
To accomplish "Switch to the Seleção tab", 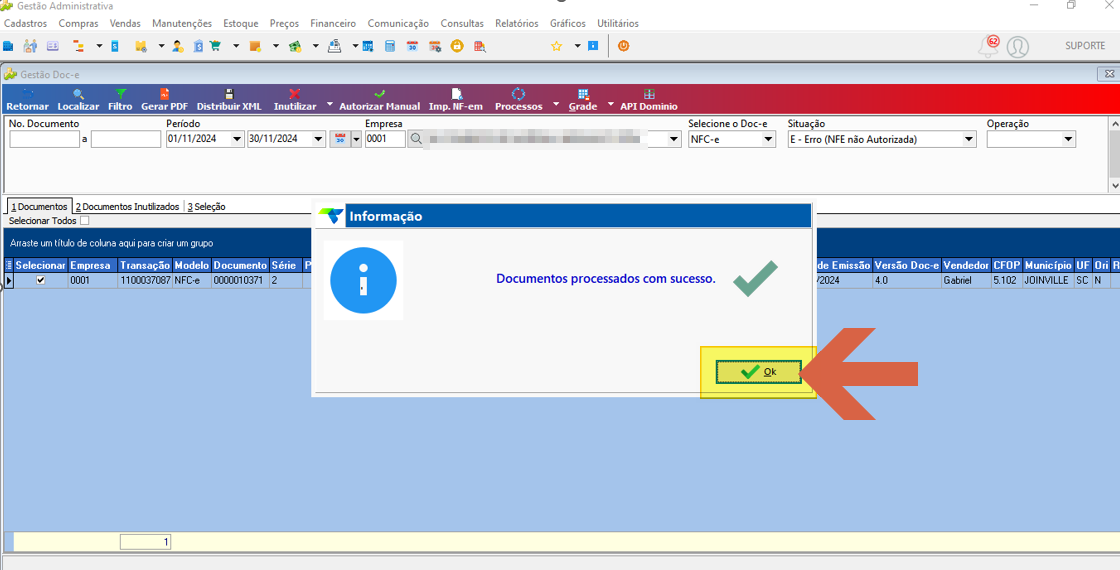I will [x=206, y=206].
